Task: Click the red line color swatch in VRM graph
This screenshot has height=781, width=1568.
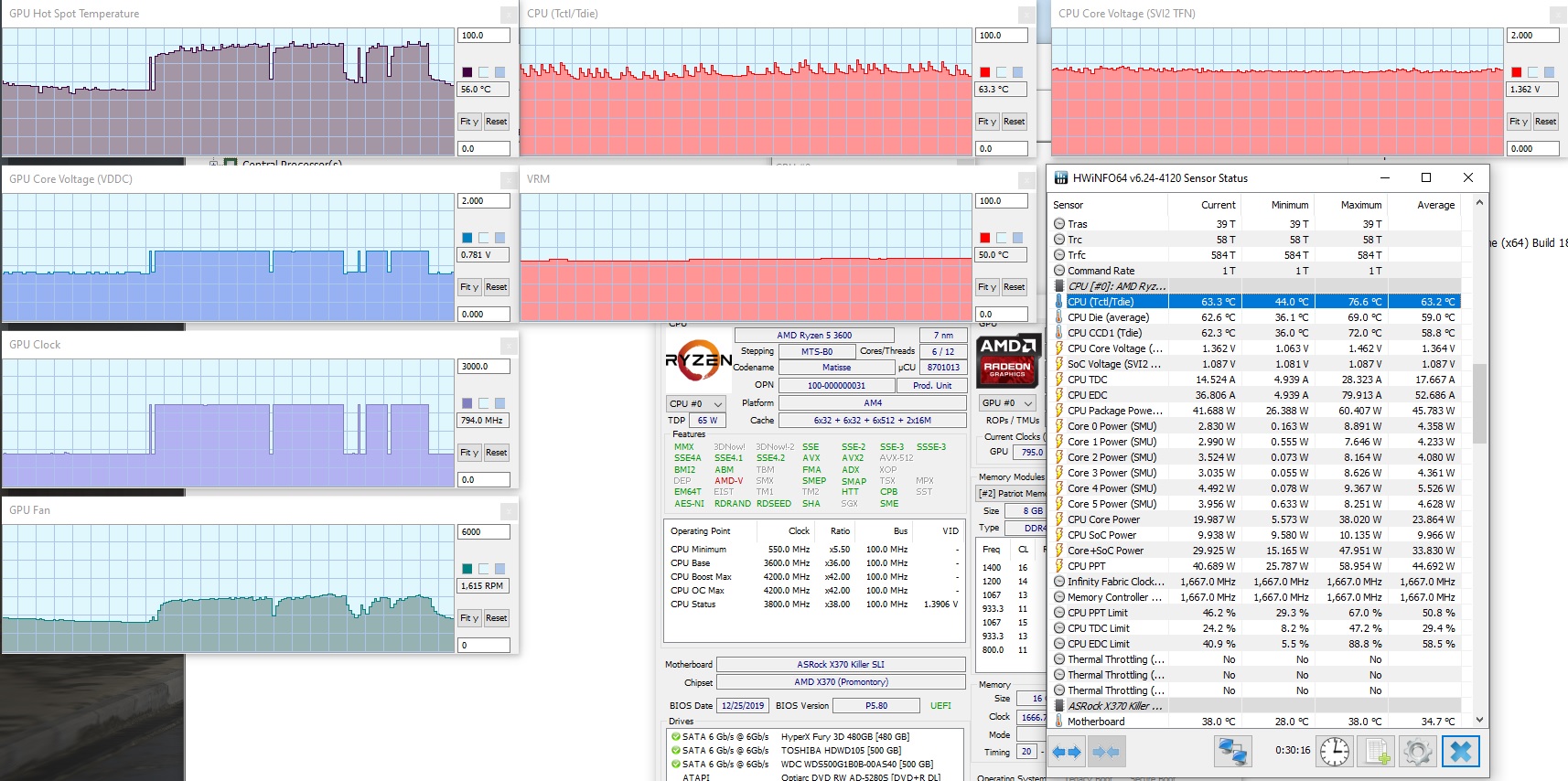Action: point(985,238)
